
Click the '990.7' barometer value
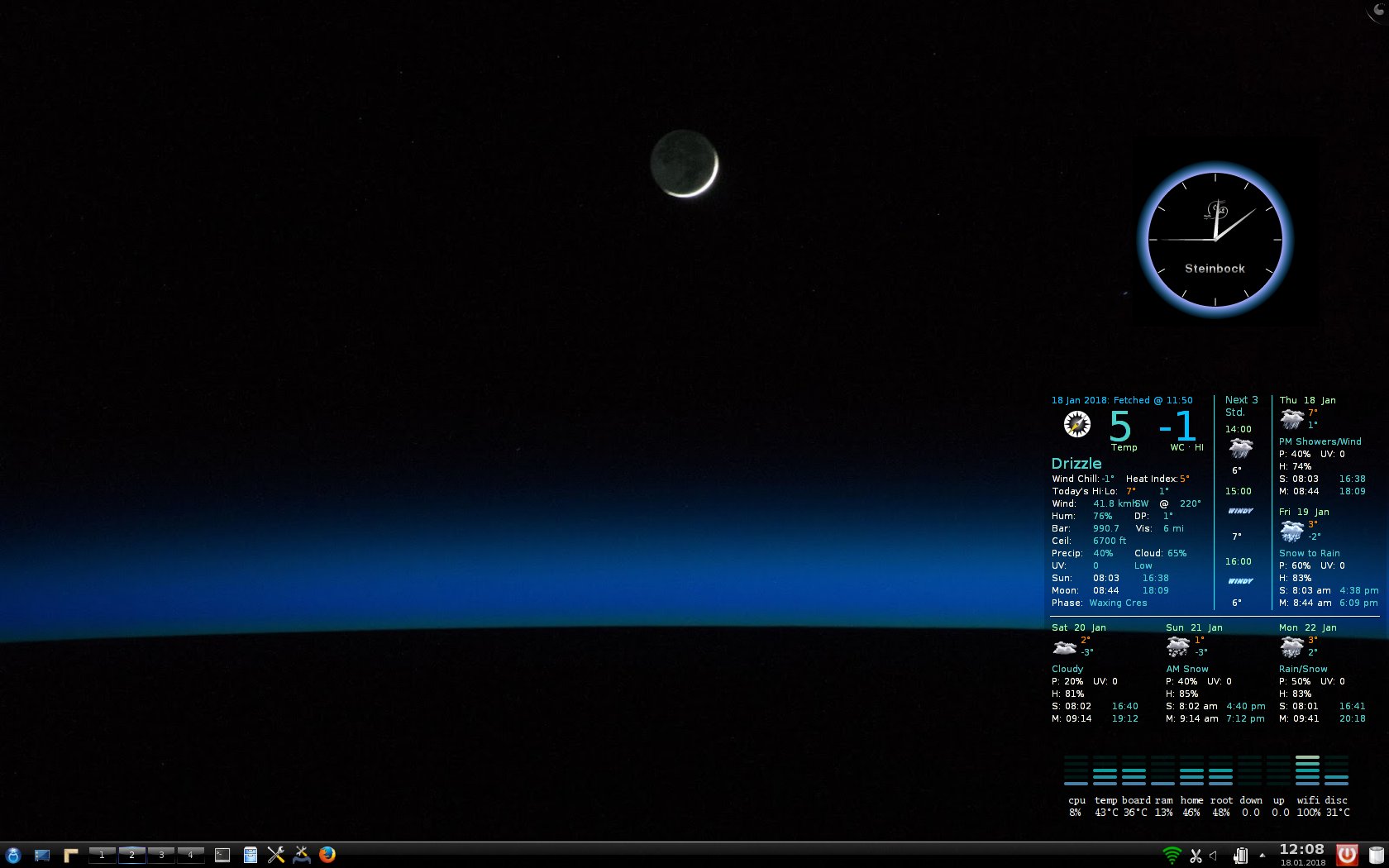1106,528
